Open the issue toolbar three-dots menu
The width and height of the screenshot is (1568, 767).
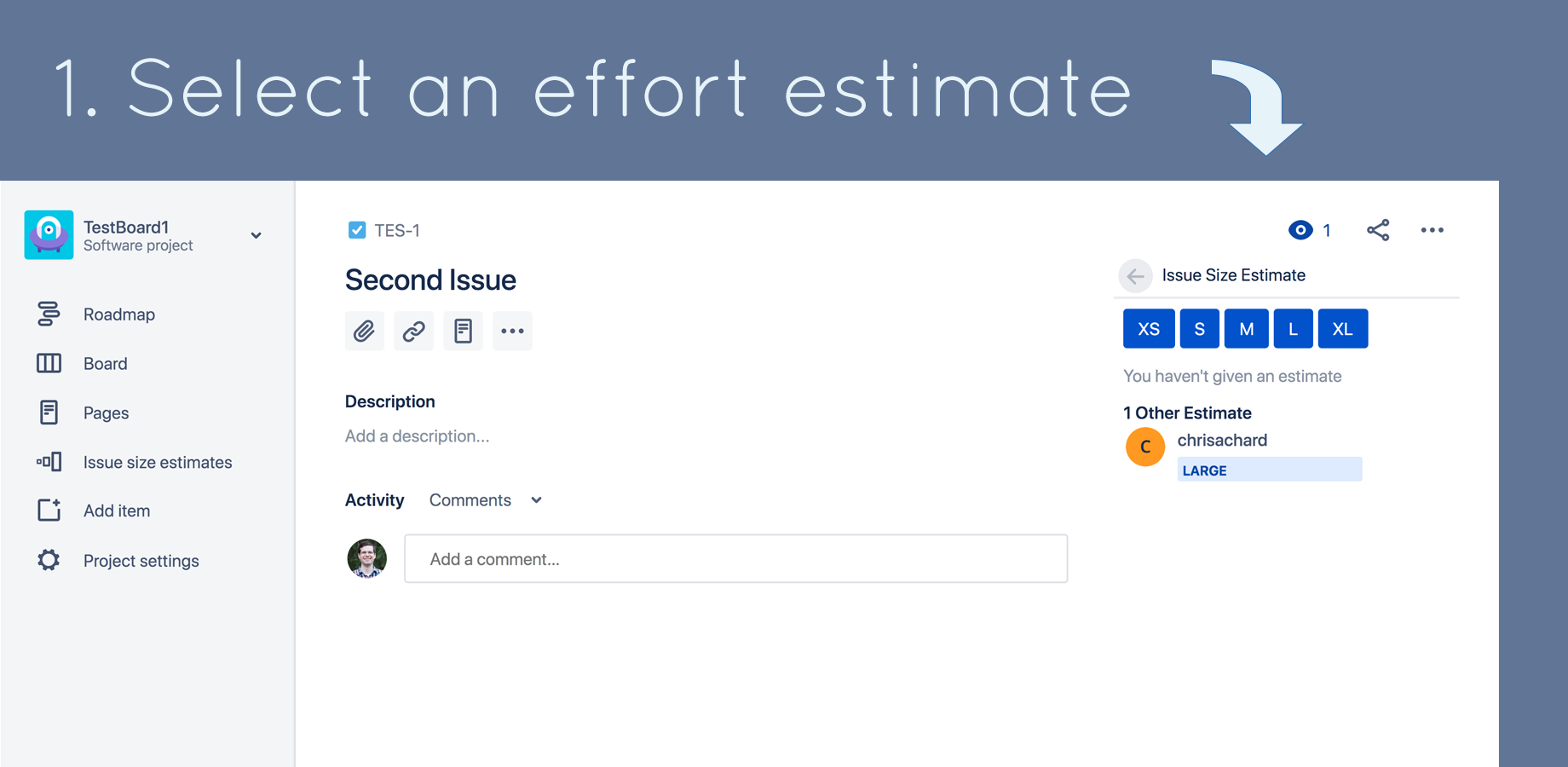click(x=512, y=331)
